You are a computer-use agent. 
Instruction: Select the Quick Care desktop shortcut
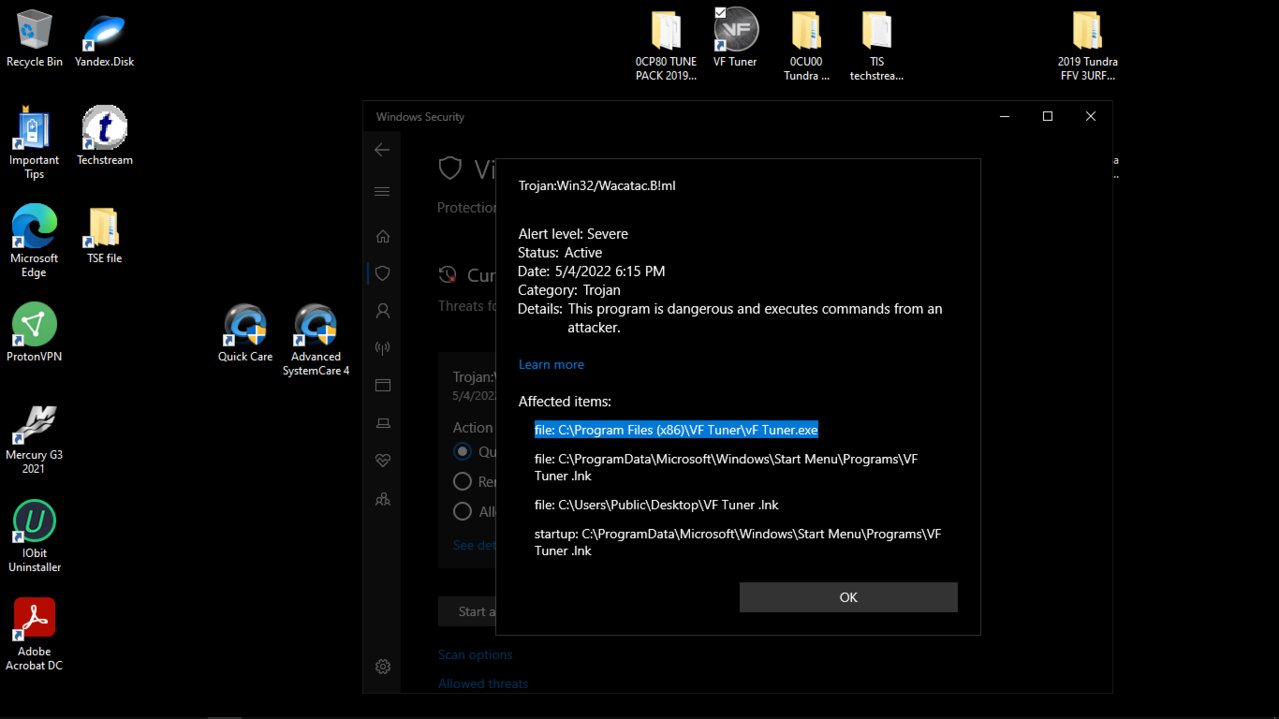pos(245,333)
